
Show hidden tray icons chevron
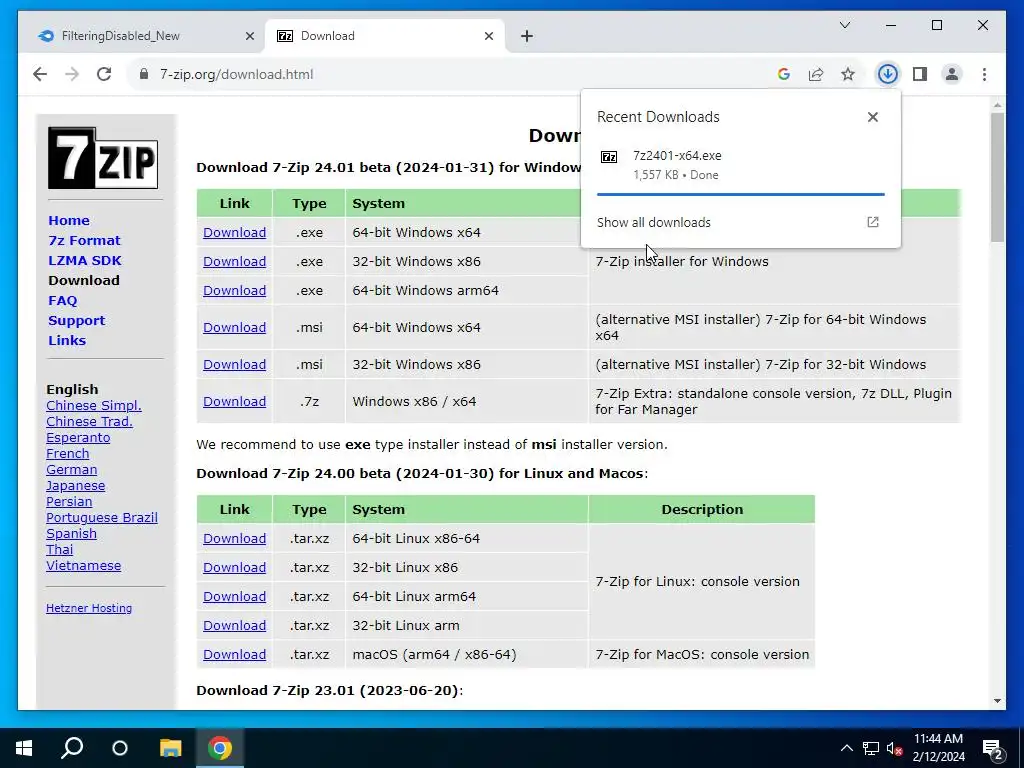click(x=846, y=748)
